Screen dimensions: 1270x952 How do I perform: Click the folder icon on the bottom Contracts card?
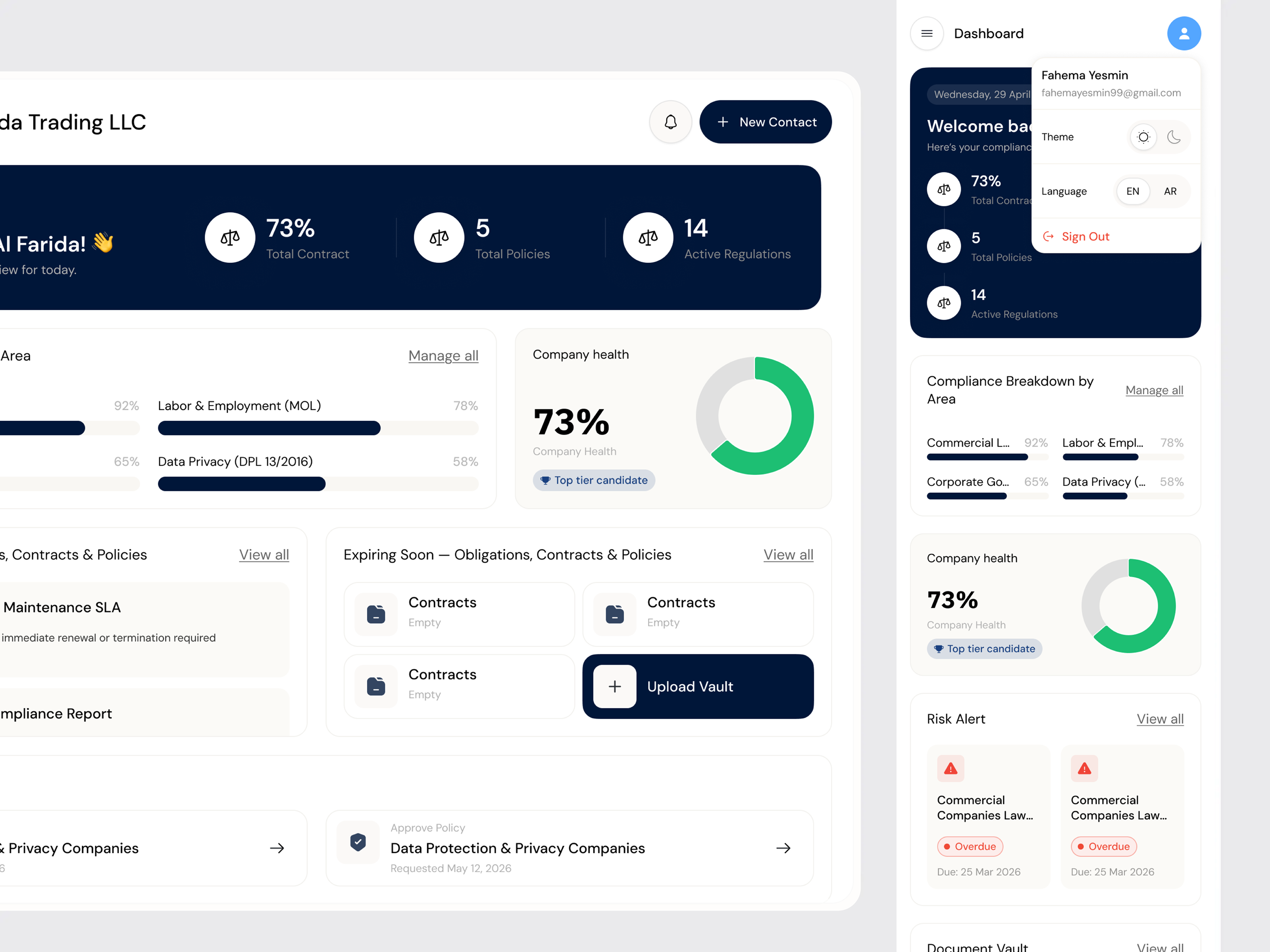point(376,686)
